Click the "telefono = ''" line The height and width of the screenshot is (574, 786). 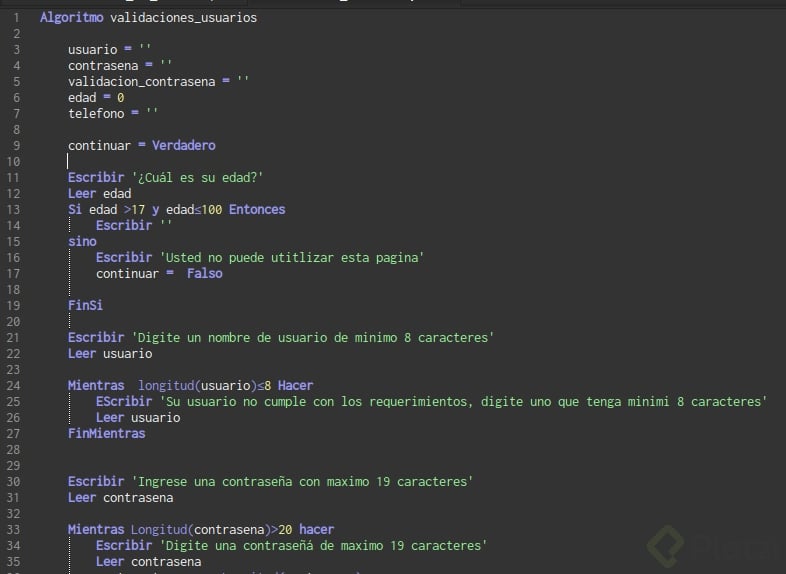click(x=113, y=114)
